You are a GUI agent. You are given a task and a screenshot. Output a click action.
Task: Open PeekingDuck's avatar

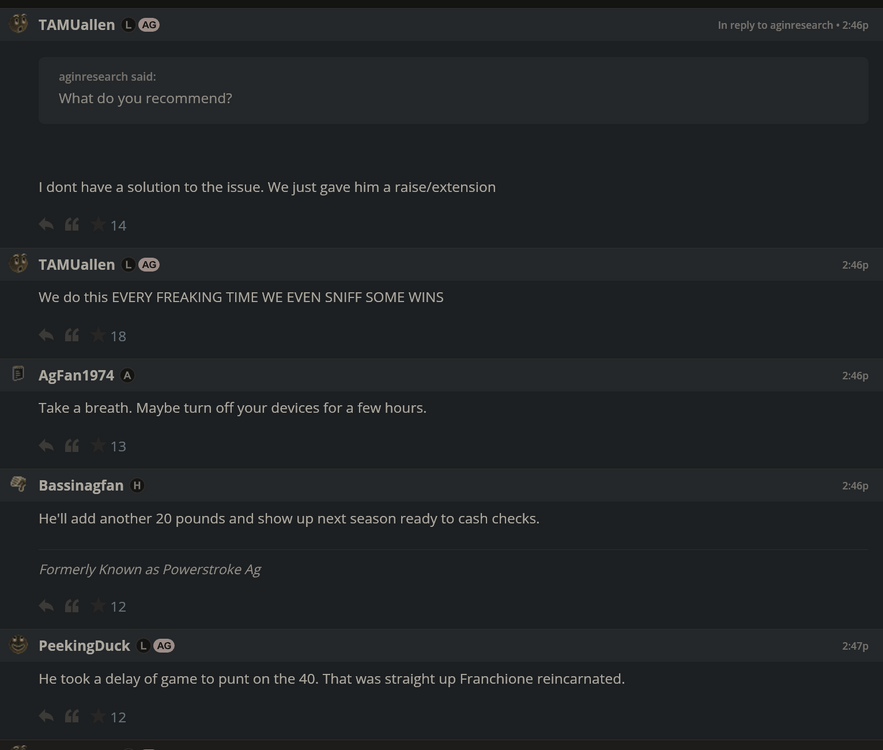pos(17,645)
